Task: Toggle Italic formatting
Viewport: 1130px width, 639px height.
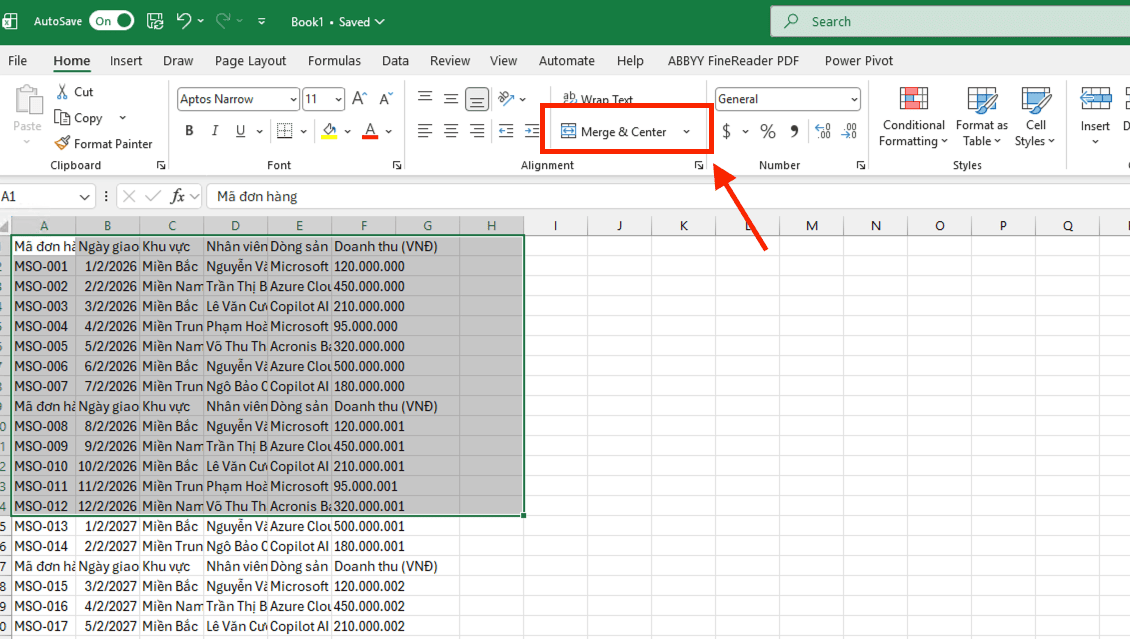Action: [214, 131]
